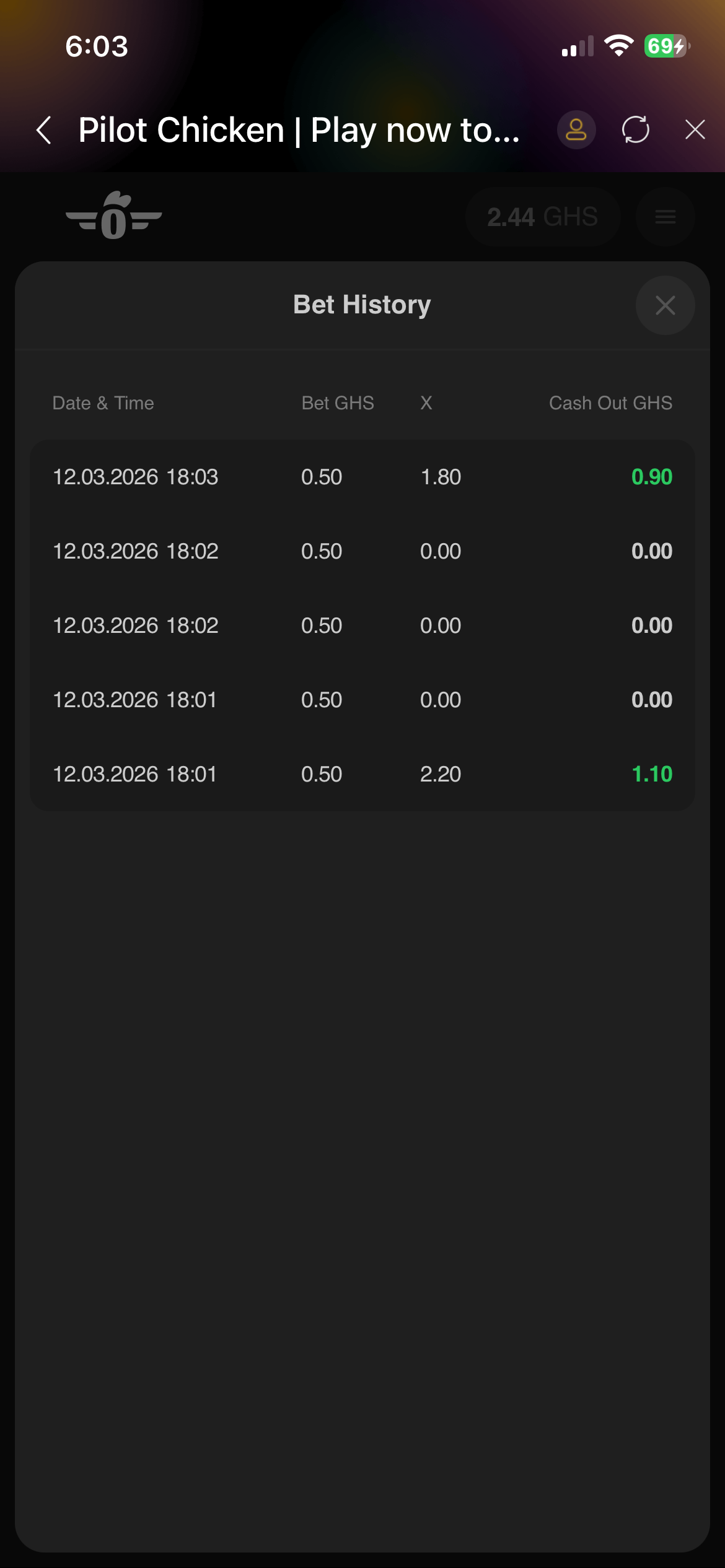Tap the Pilot Chicken logo
Image resolution: width=725 pixels, height=1568 pixels.
114,216
